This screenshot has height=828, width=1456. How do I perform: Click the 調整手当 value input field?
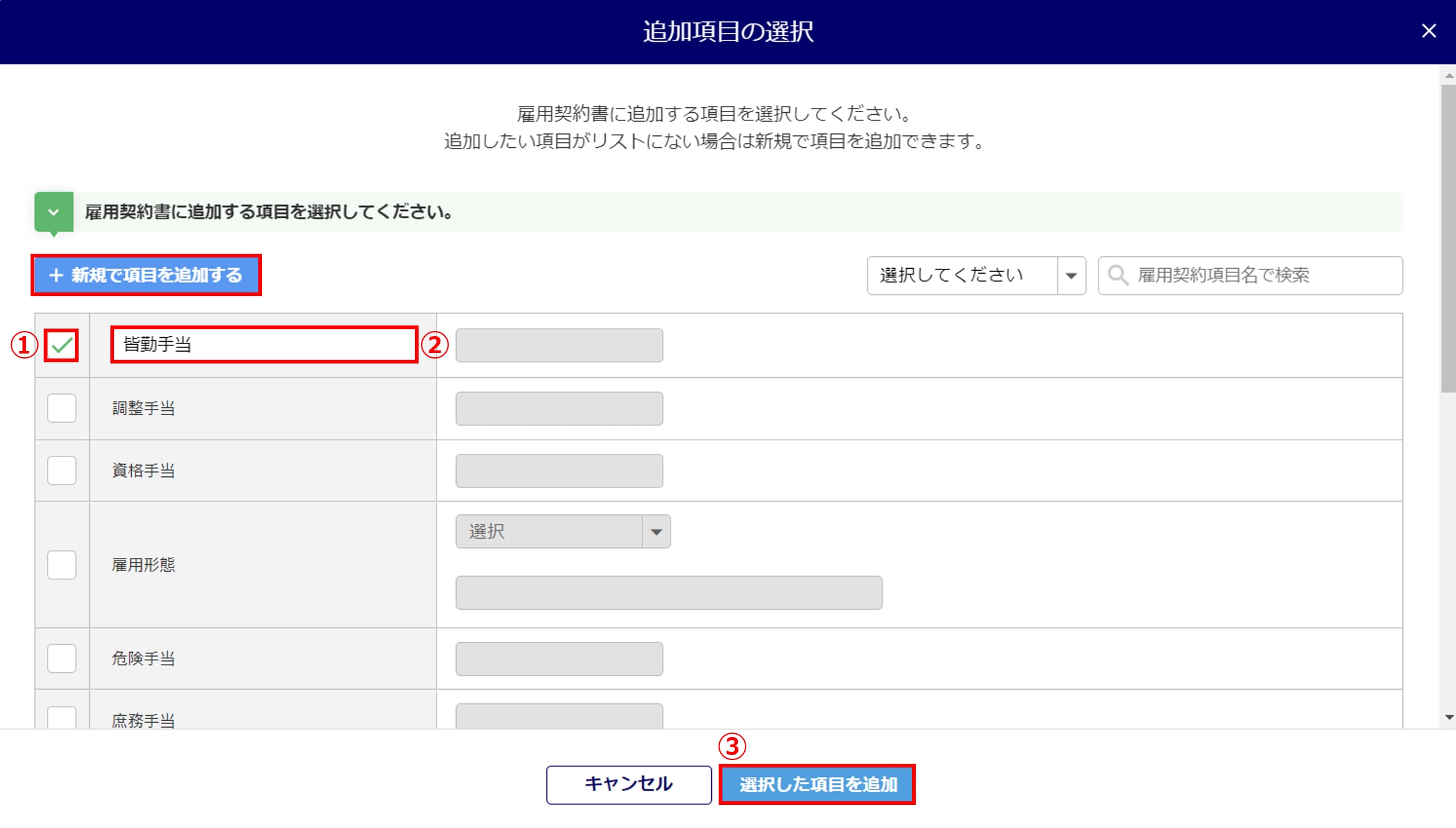point(559,408)
